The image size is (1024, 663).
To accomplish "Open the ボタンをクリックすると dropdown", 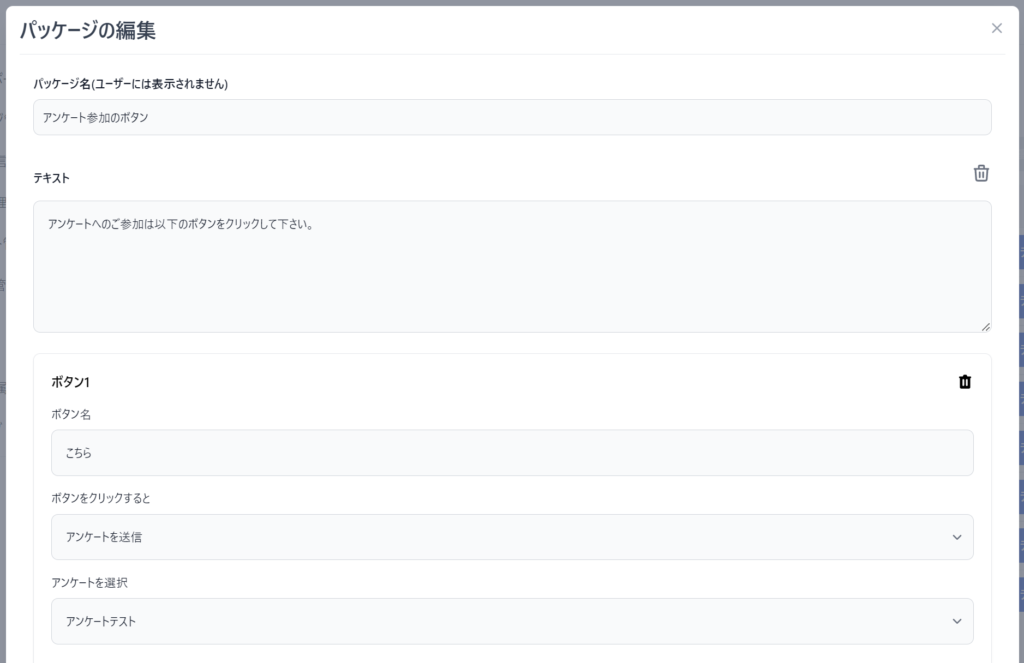I will pyautogui.click(x=512, y=537).
